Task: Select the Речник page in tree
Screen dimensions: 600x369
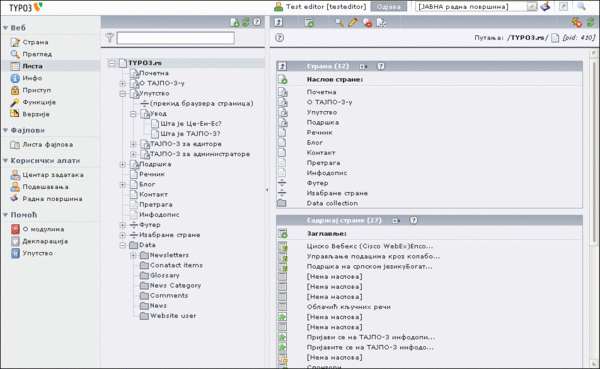Action: tap(152, 174)
